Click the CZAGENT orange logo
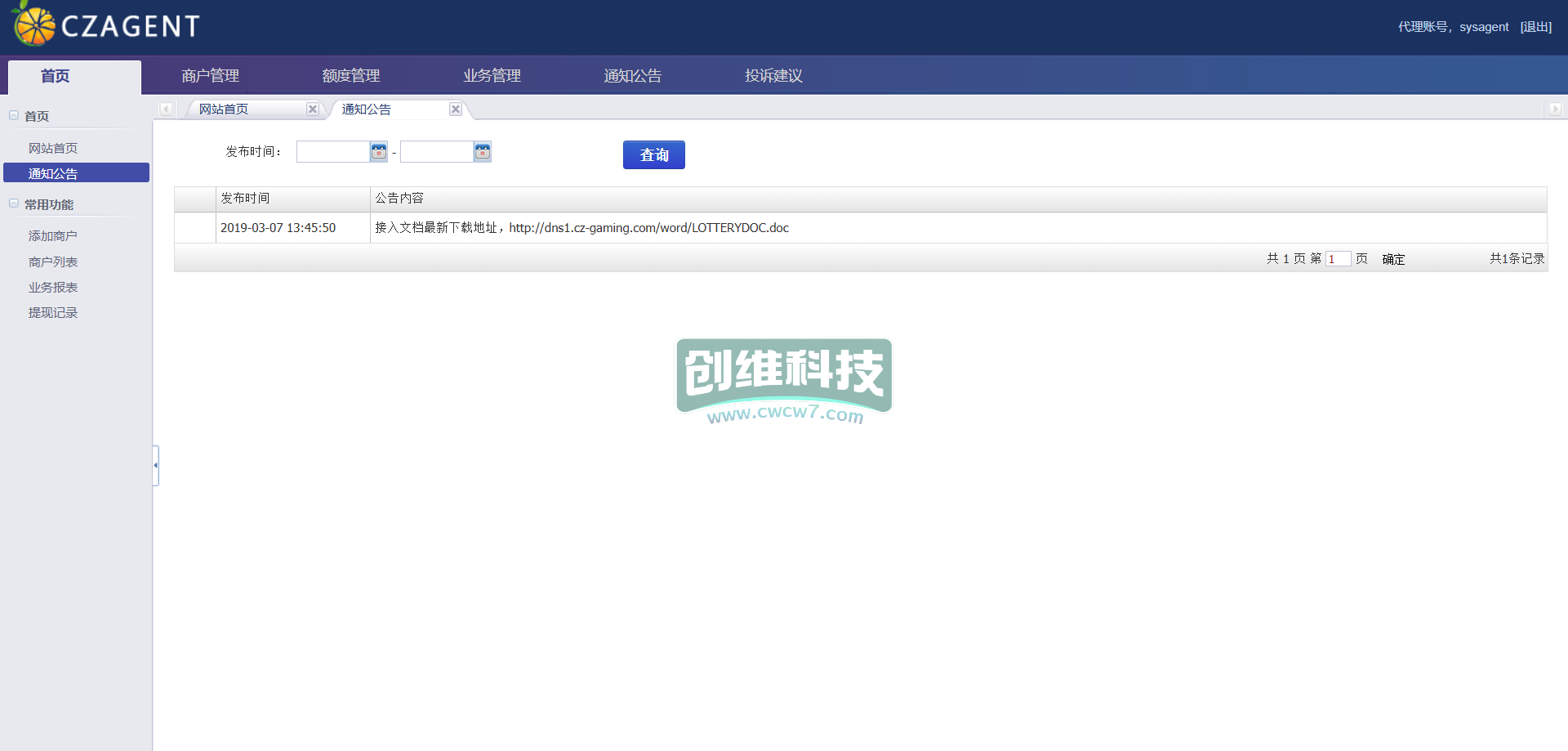 (34, 25)
